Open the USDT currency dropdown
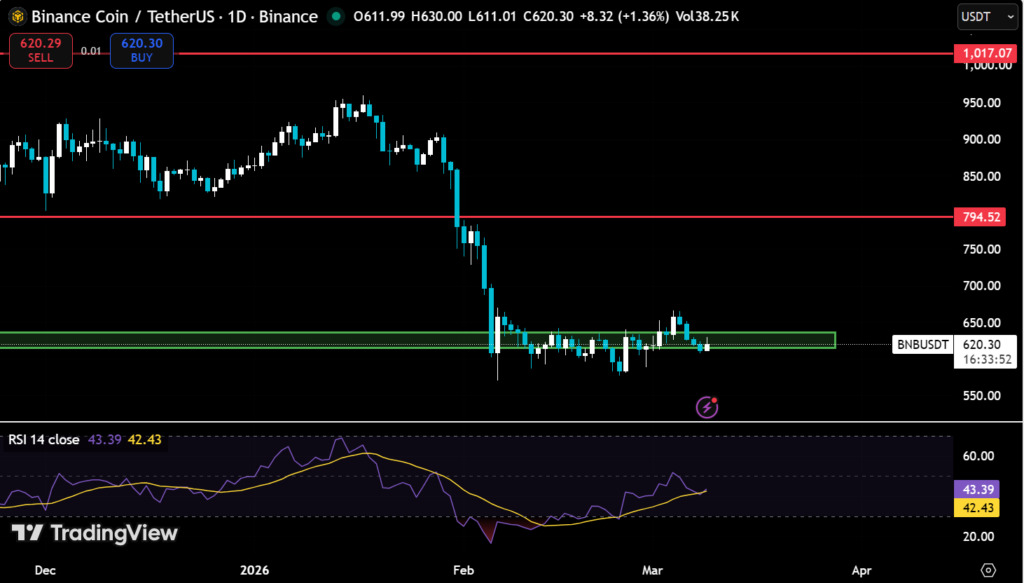 click(x=987, y=16)
